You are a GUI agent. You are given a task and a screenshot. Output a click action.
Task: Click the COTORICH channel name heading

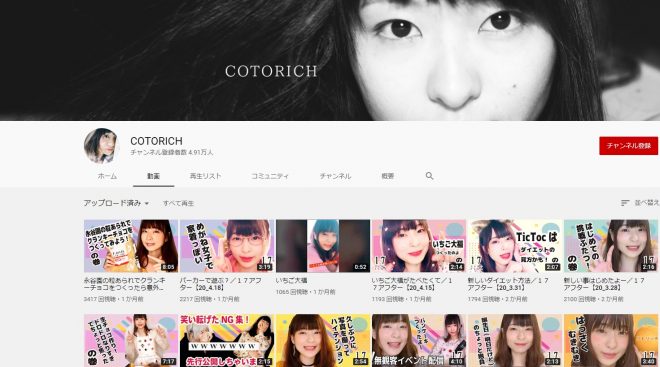coord(156,141)
